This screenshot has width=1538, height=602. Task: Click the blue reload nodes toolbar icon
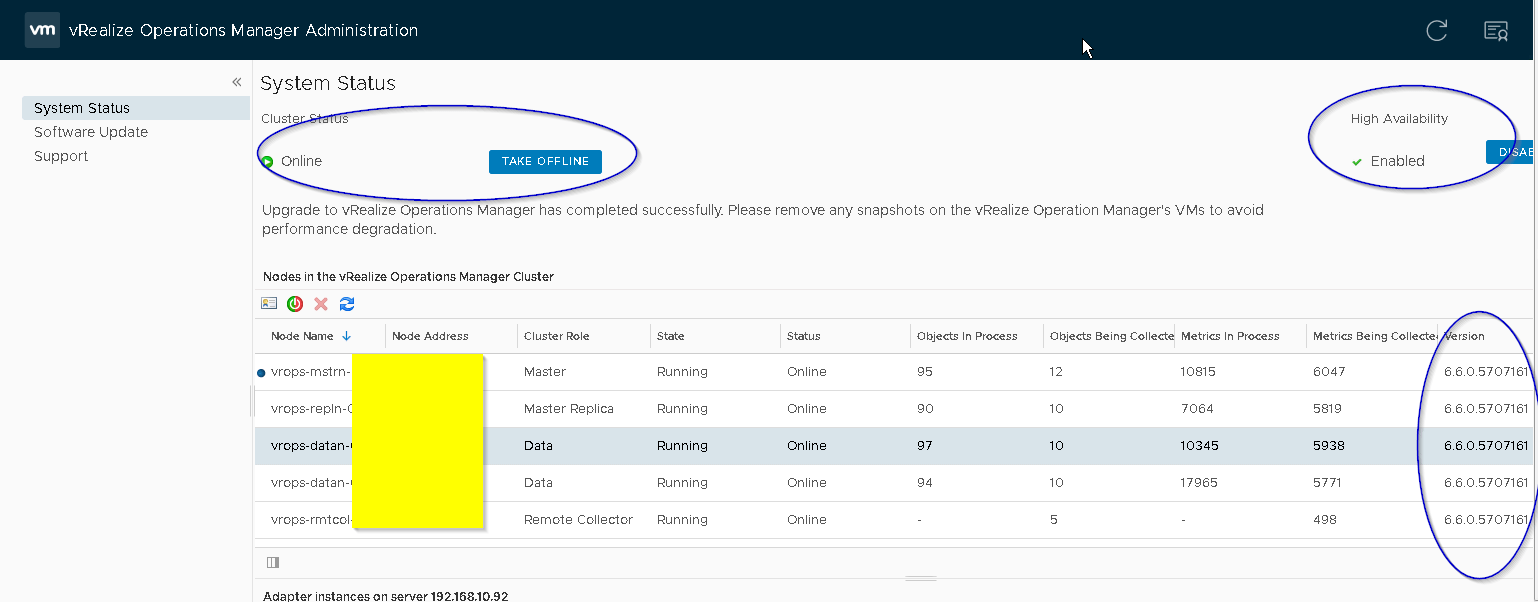(x=347, y=304)
